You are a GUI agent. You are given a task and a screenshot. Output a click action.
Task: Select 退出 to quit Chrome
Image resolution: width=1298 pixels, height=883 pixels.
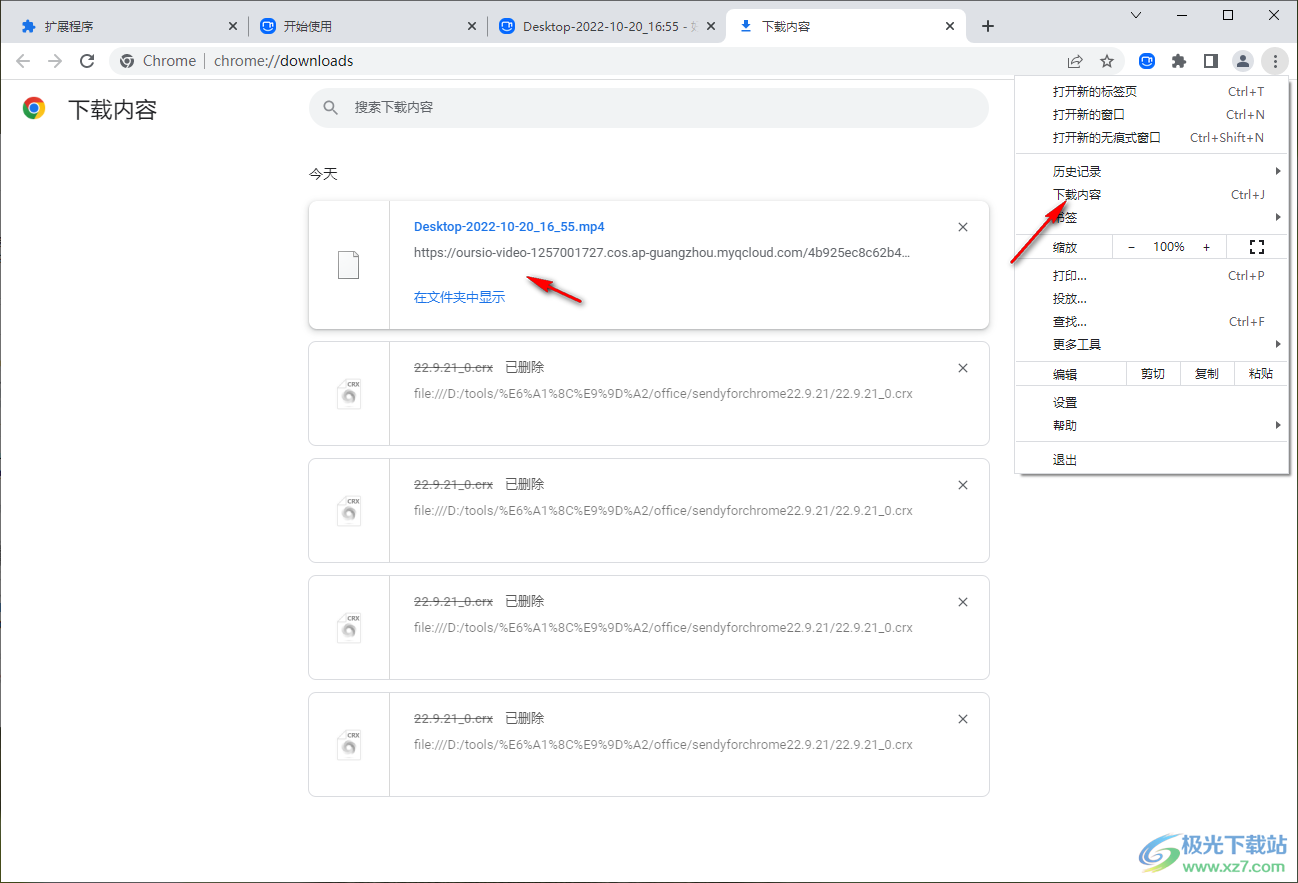1152,459
